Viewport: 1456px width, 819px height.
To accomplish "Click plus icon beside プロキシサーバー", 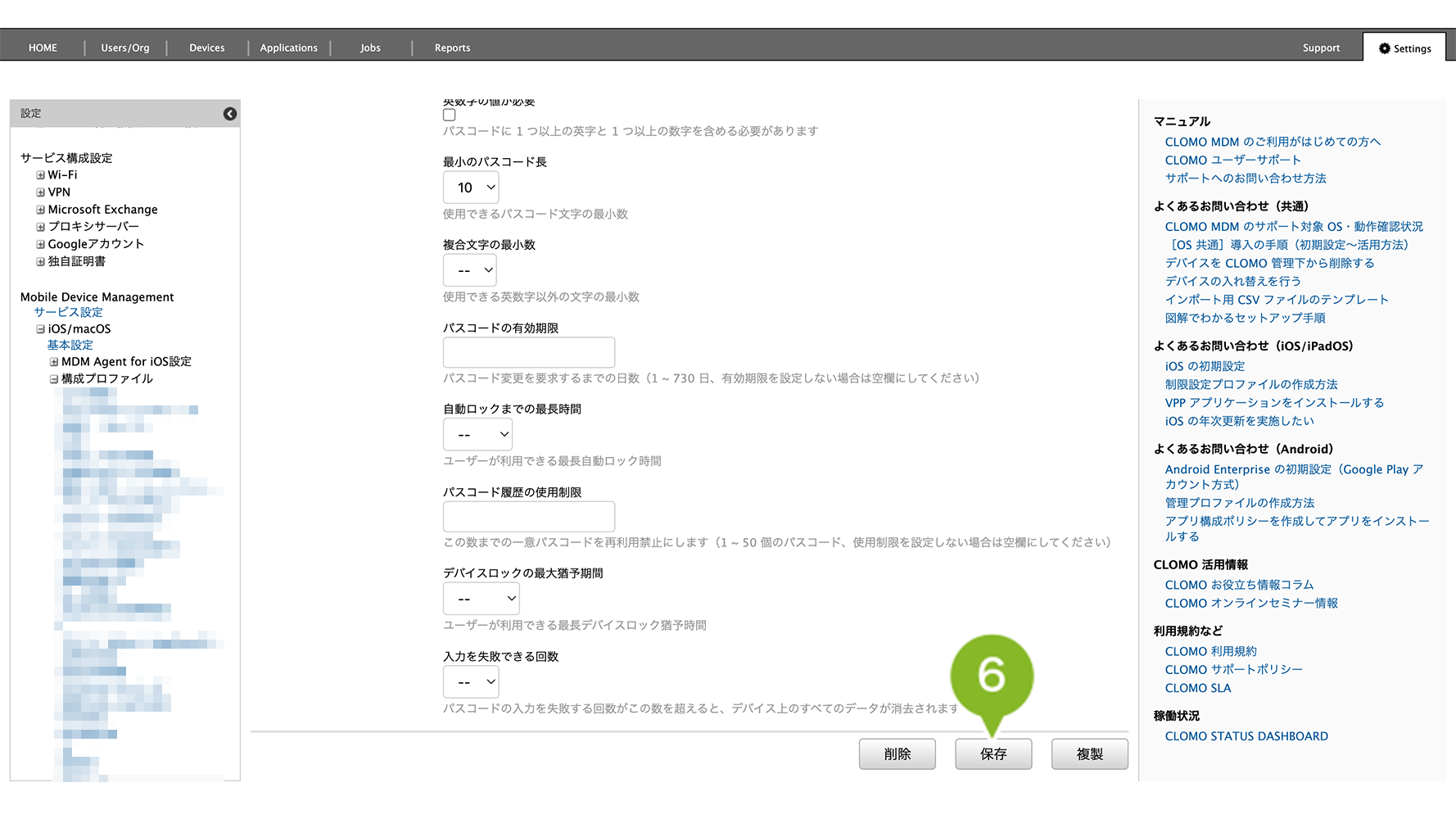I will pyautogui.click(x=40, y=227).
